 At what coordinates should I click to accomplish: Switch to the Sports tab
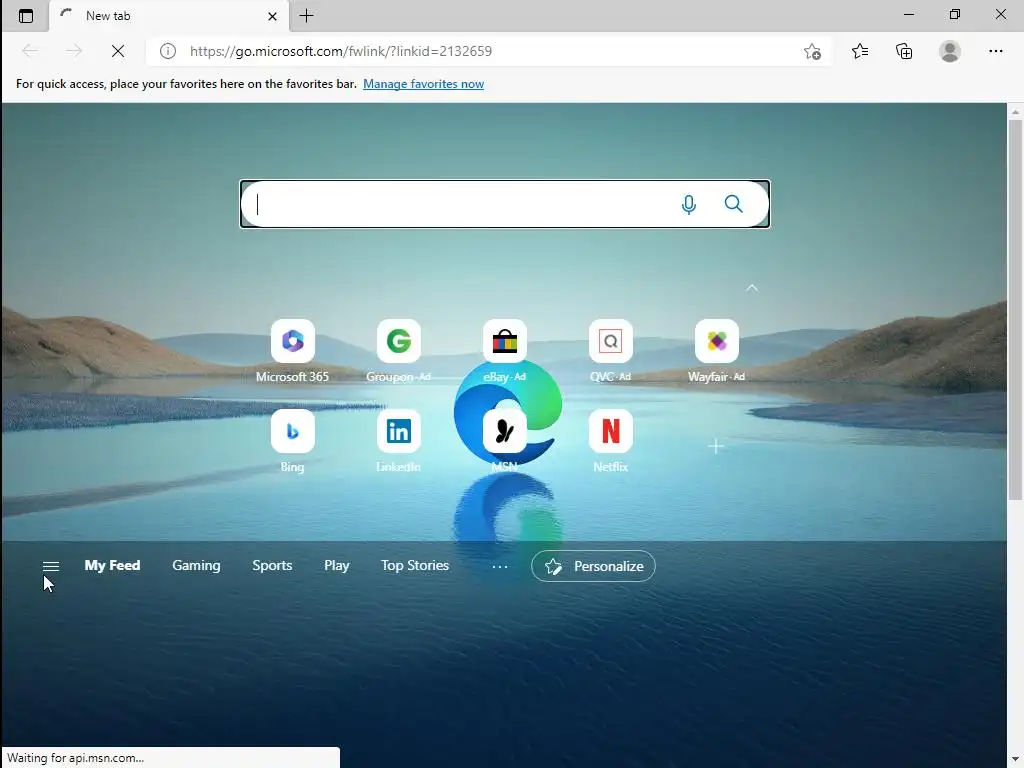click(272, 566)
